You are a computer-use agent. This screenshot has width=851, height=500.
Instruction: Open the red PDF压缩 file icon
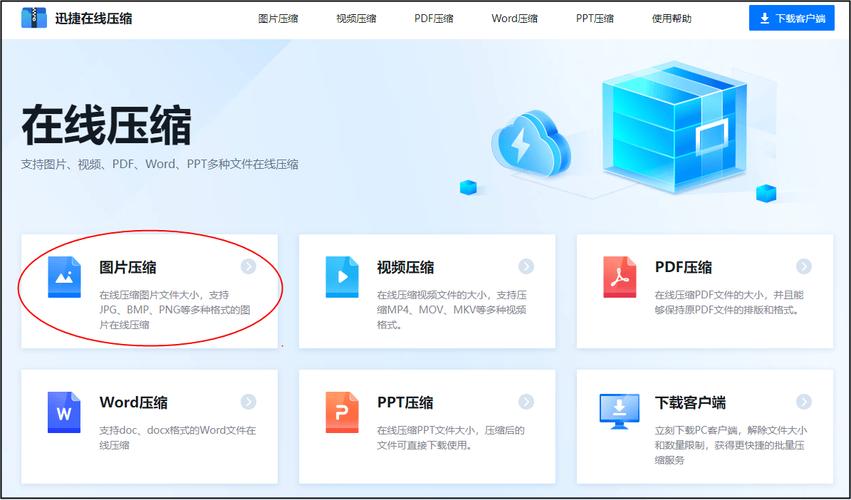(x=620, y=277)
